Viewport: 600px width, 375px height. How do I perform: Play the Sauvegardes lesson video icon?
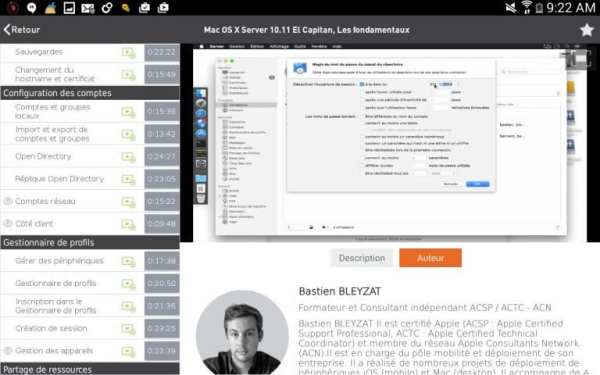pyautogui.click(x=129, y=52)
